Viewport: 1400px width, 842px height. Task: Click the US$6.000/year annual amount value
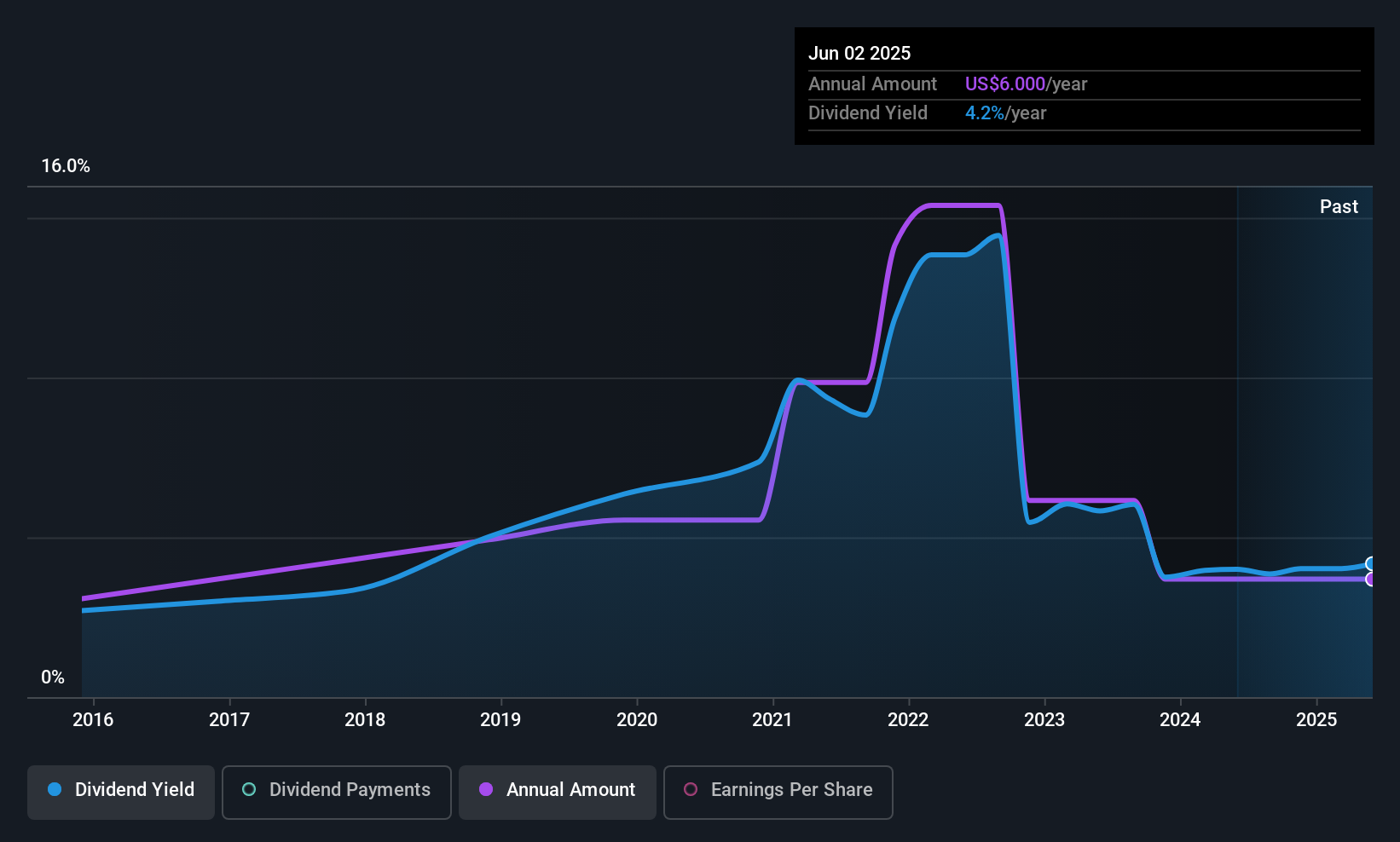[1026, 84]
